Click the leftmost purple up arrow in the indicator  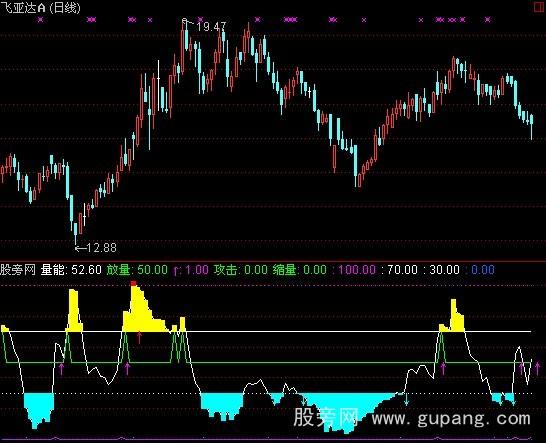[62, 369]
